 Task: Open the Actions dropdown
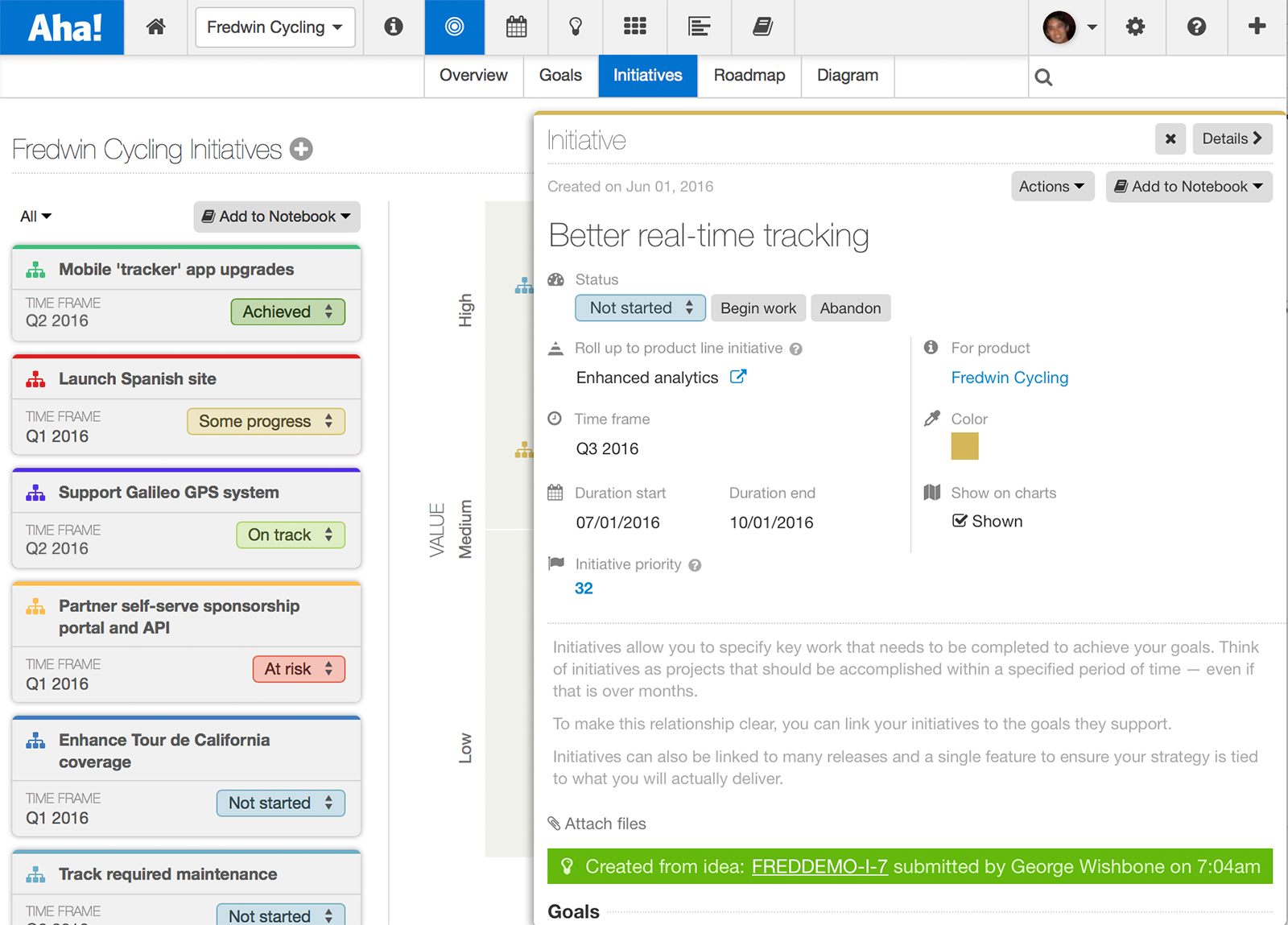pos(1052,187)
